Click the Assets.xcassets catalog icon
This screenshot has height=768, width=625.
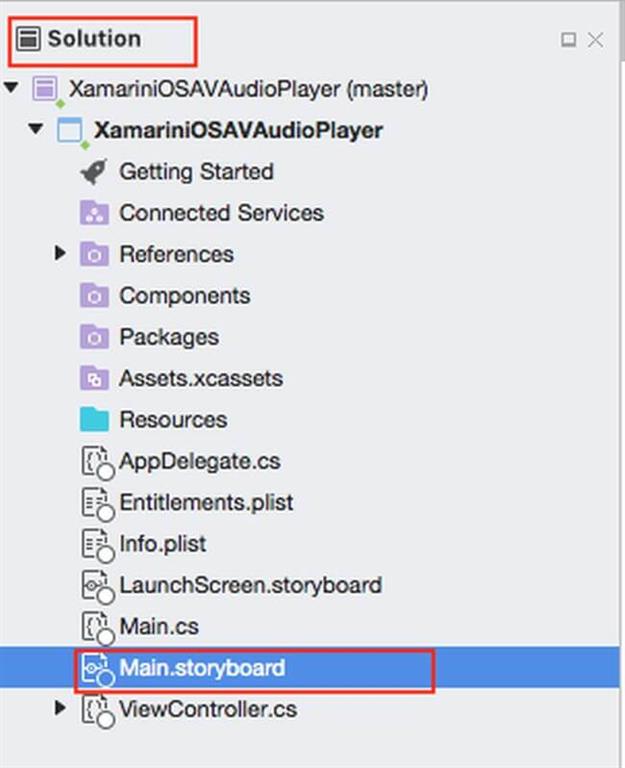(x=94, y=379)
